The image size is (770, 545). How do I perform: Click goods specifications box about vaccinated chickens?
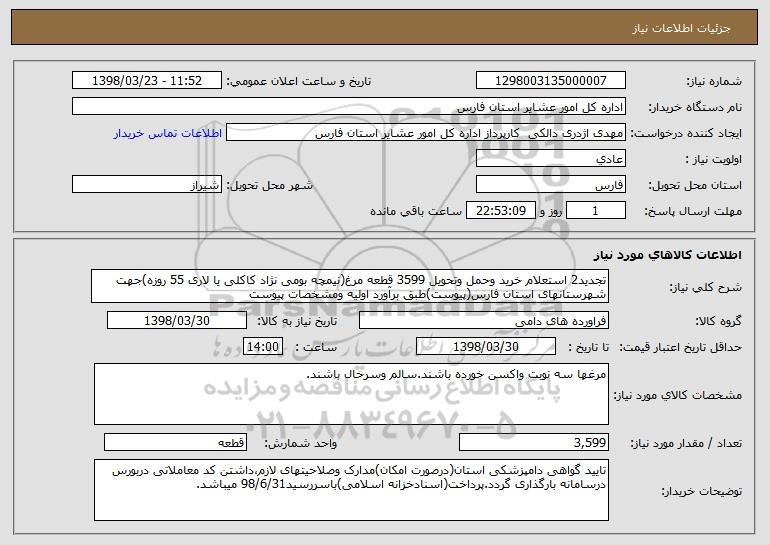[x=351, y=394]
